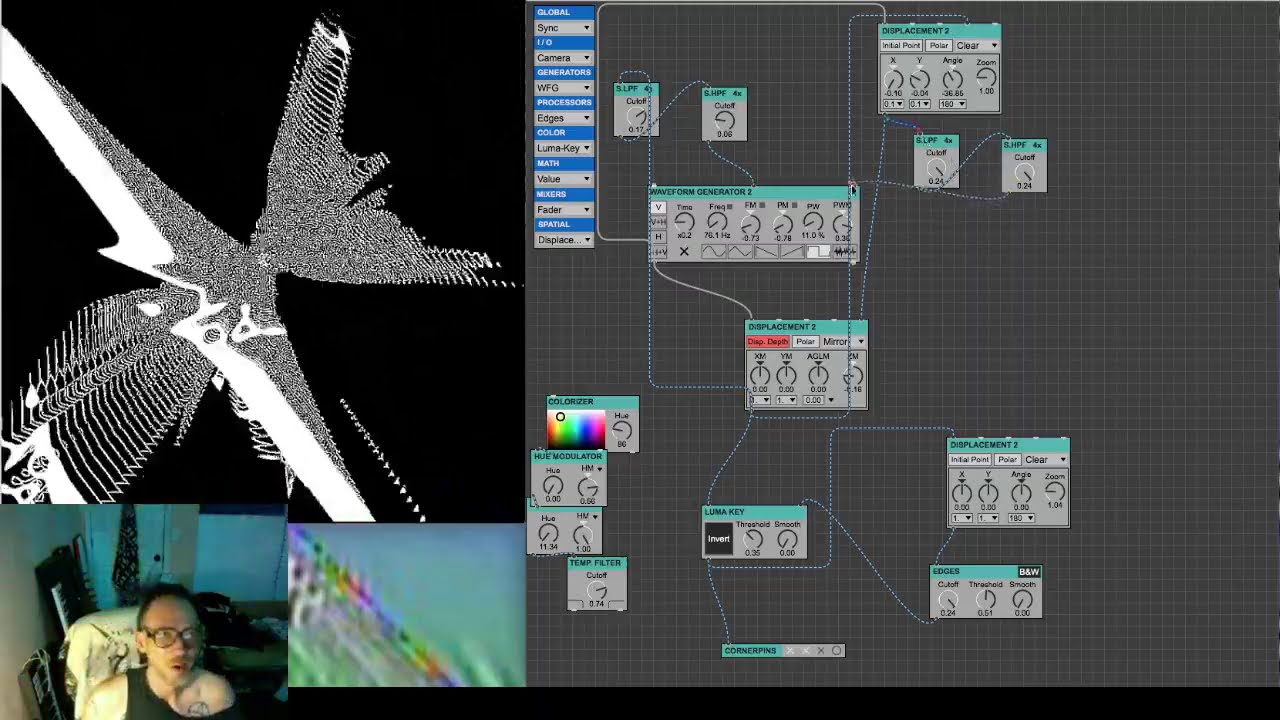This screenshot has height=720, width=1280.
Task: Click Initial Point on top Displacement 2
Action: (x=901, y=46)
